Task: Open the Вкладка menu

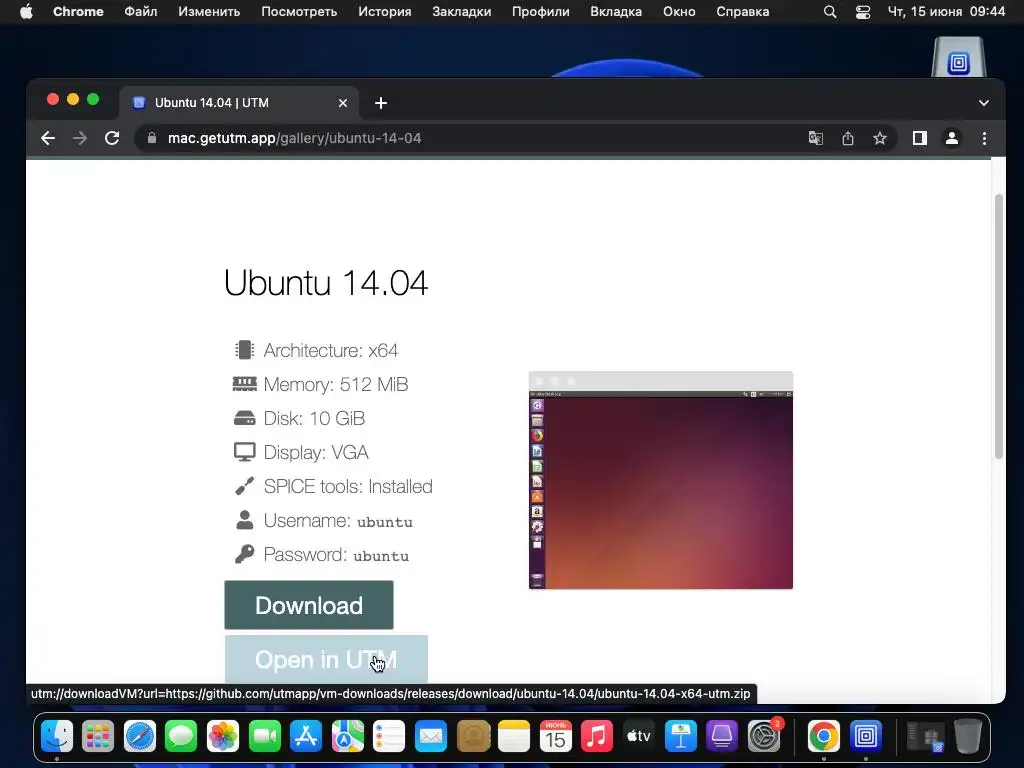Action: (616, 11)
